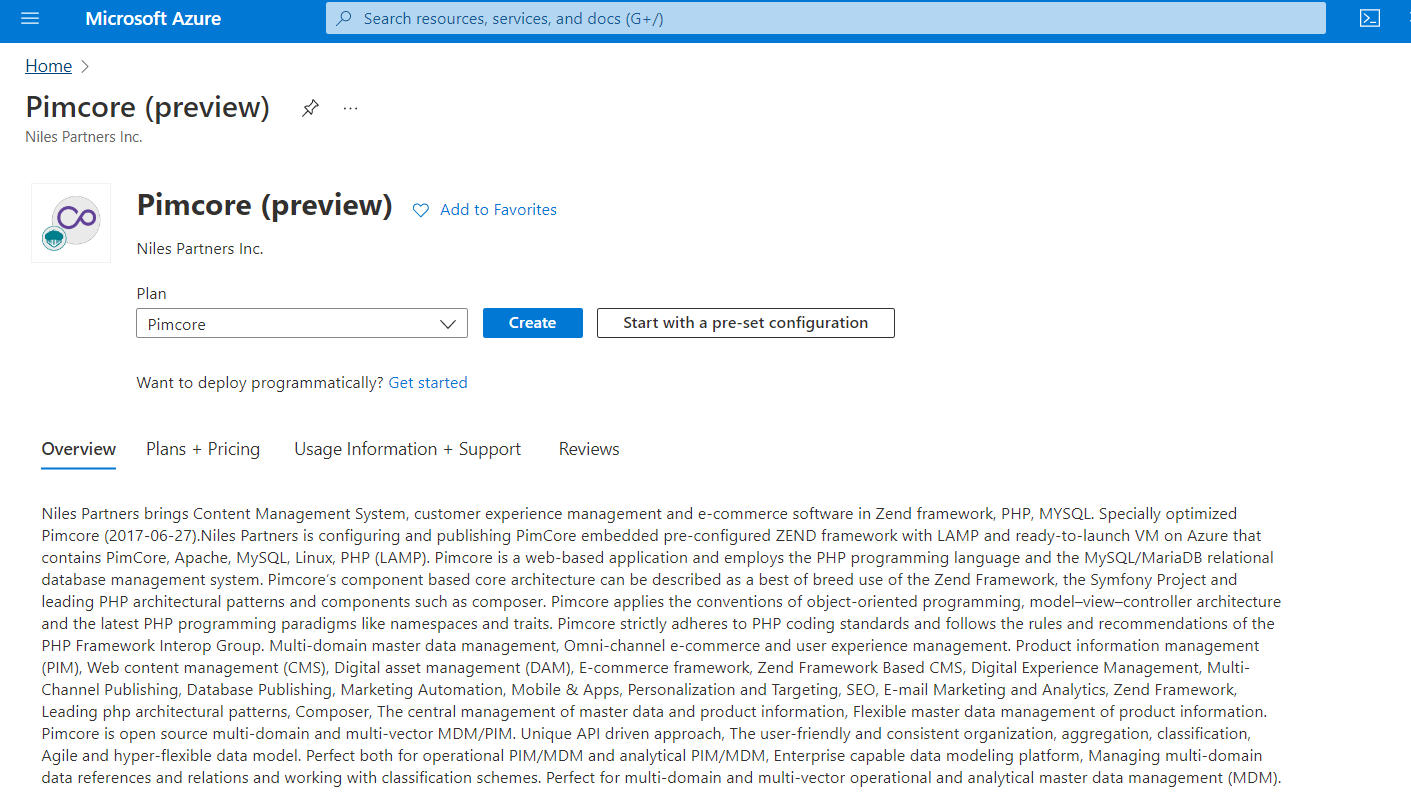
Task: Click the Microsoft Azure brand title
Action: (153, 18)
